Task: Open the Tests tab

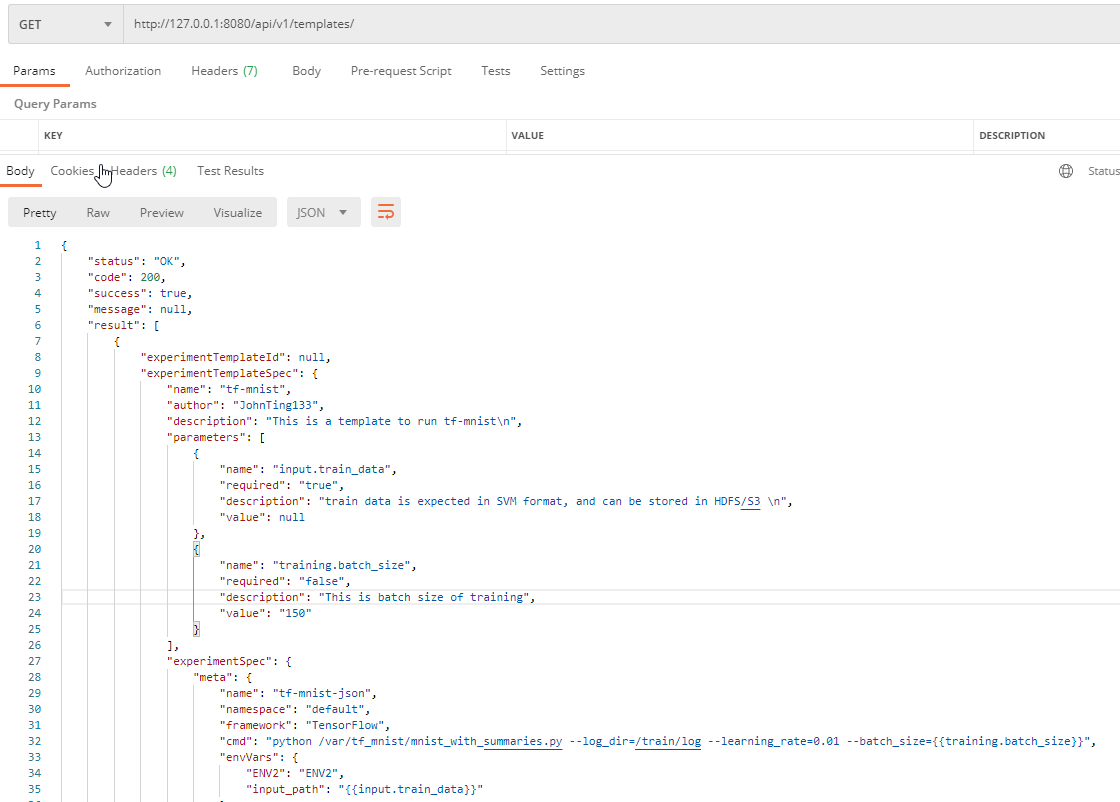Action: [x=496, y=71]
